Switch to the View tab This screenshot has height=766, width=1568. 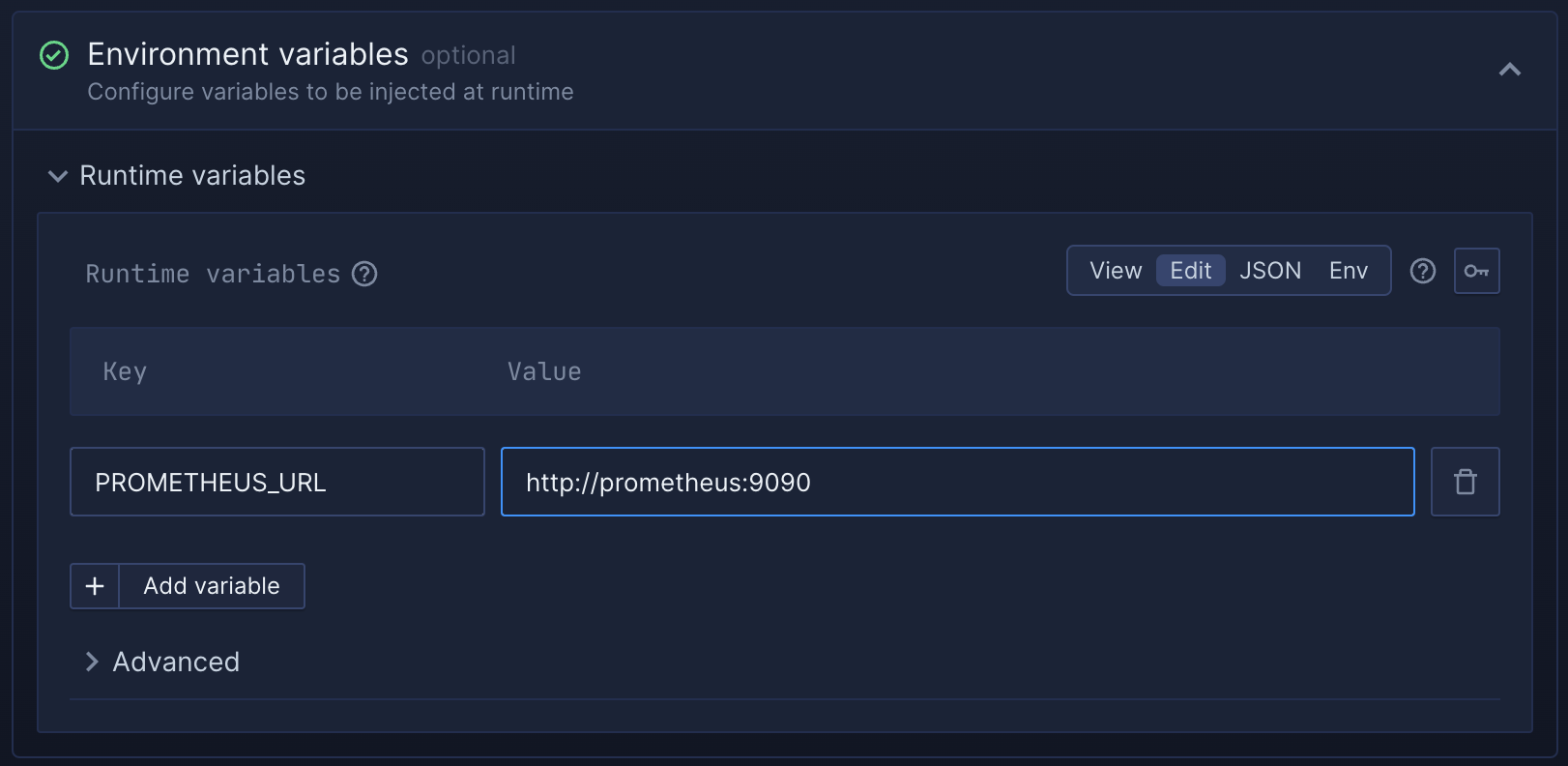coord(1116,271)
